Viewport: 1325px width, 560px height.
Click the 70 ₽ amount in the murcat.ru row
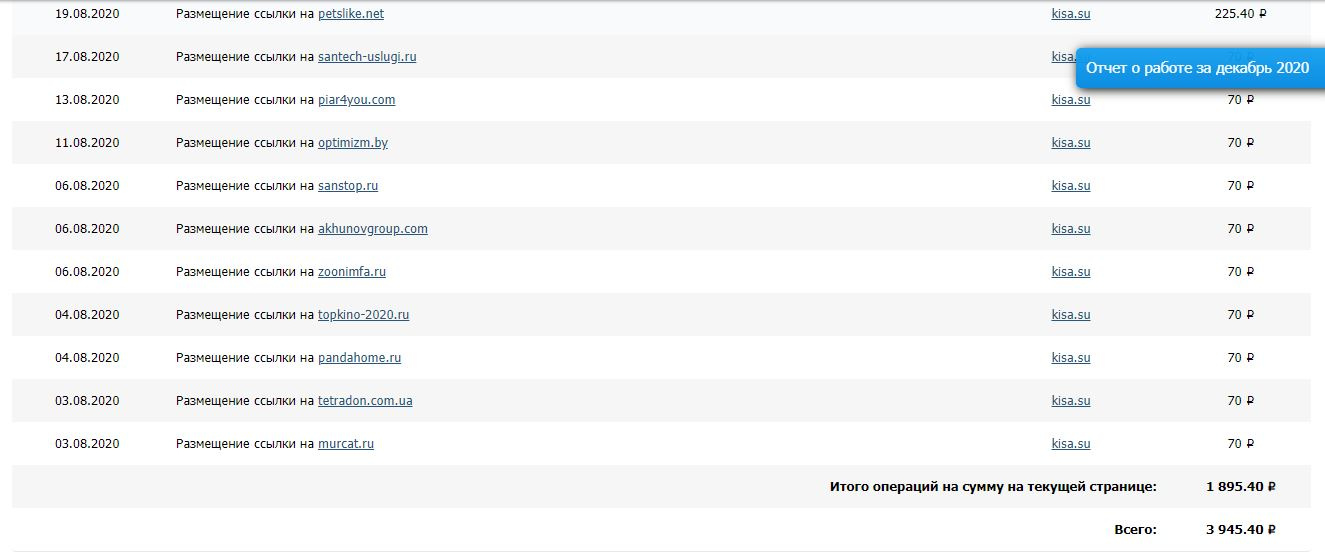(1241, 444)
